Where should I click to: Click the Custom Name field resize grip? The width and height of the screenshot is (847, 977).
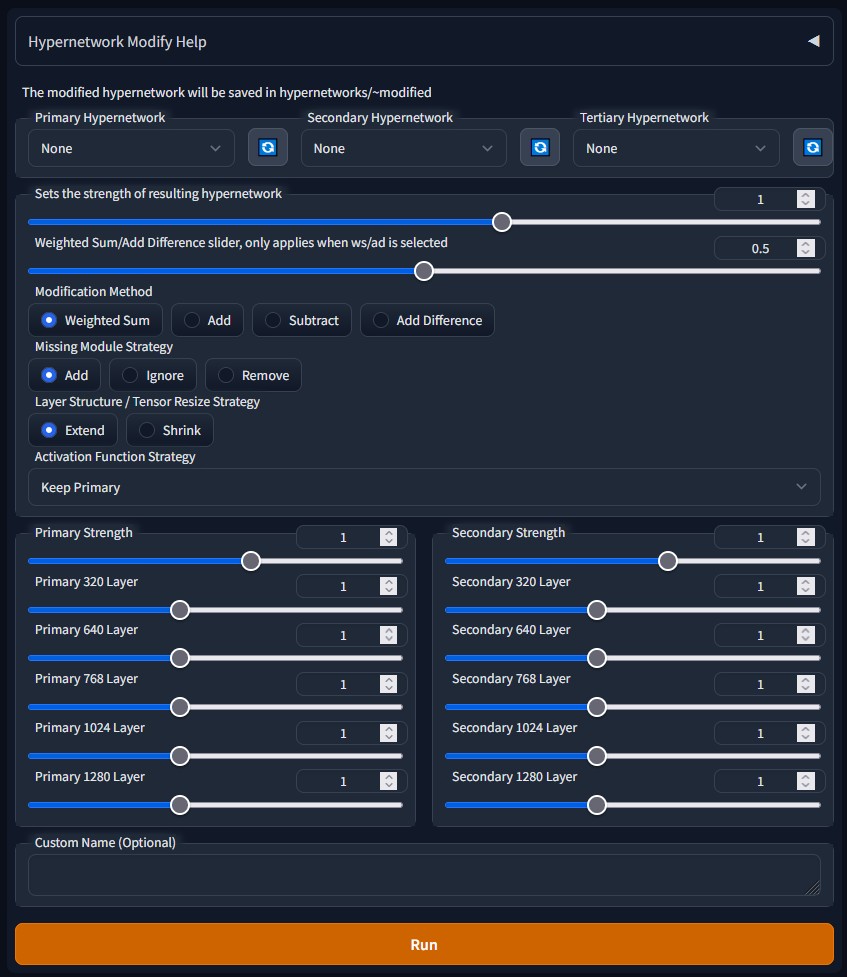813,888
